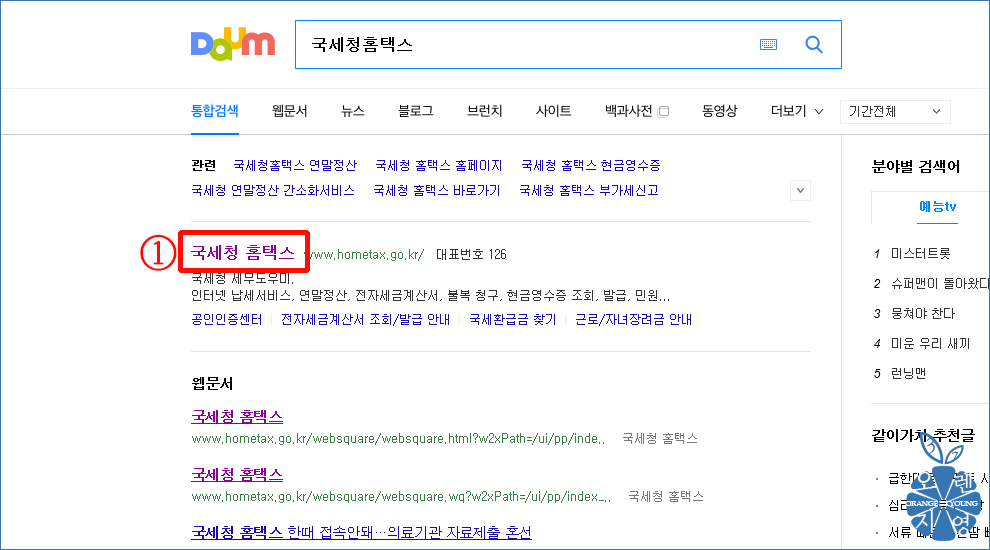Click the websquare.wq result URL
The width and height of the screenshot is (990, 550).
[401, 496]
